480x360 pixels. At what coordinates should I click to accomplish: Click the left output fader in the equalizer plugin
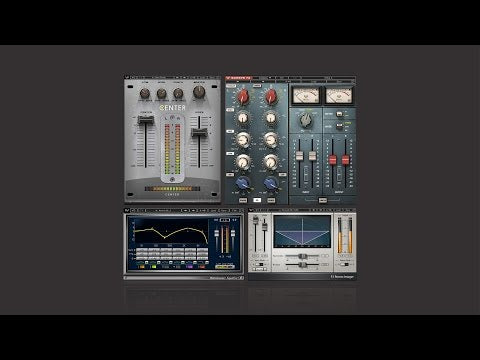(217, 234)
